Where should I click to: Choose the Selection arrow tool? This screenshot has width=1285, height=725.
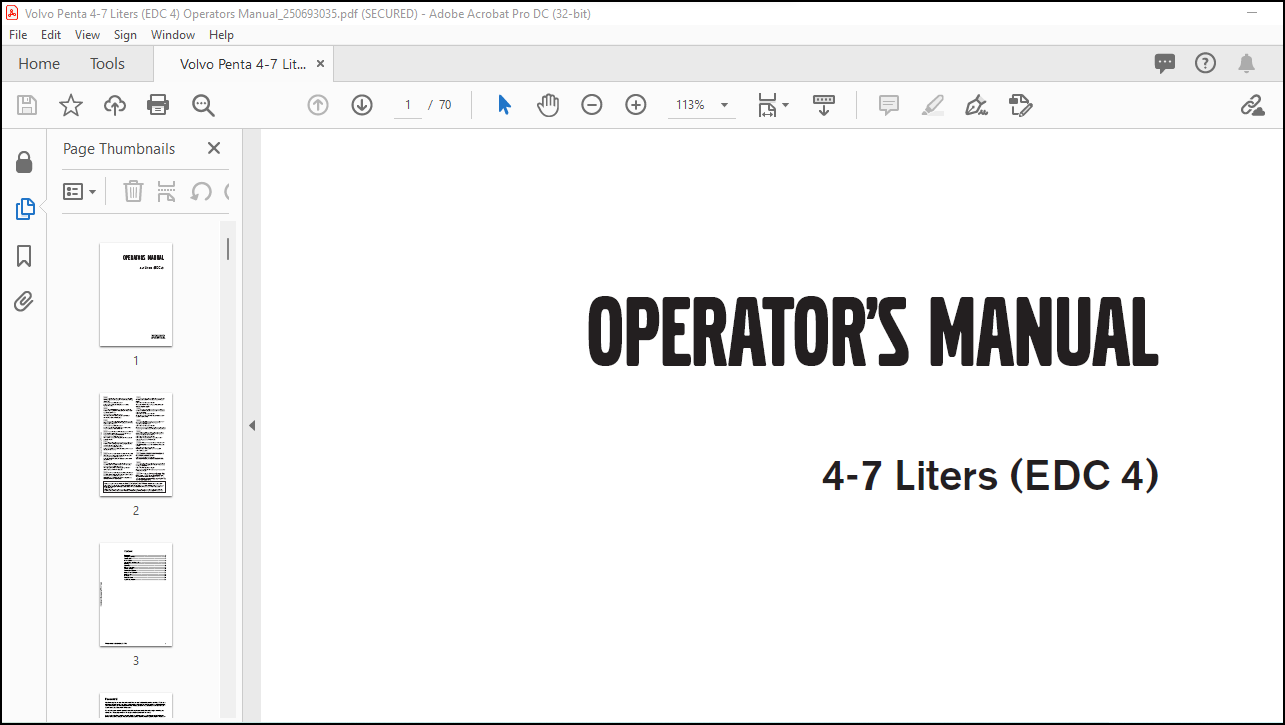pos(504,105)
